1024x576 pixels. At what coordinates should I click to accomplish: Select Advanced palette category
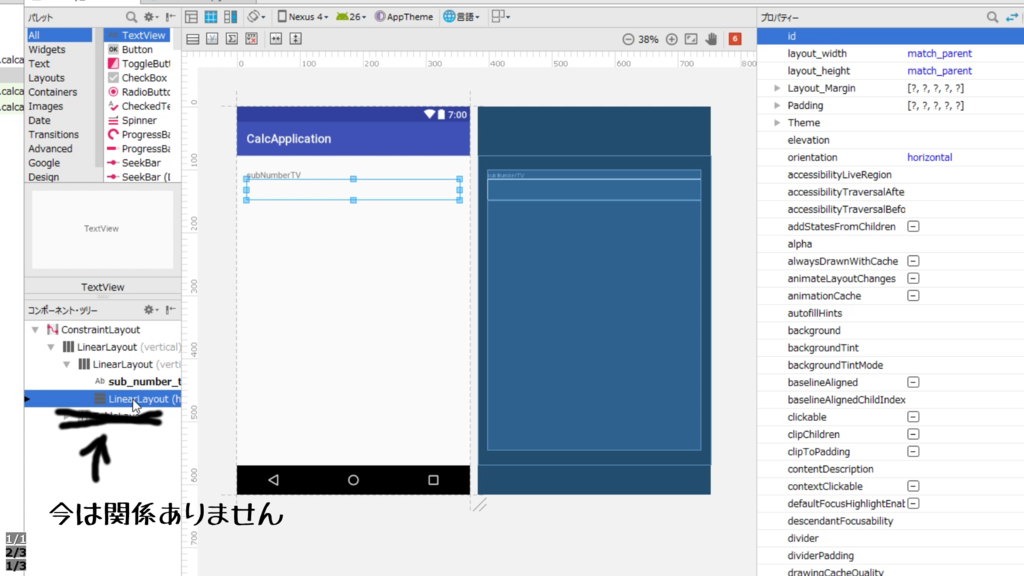click(x=50, y=149)
